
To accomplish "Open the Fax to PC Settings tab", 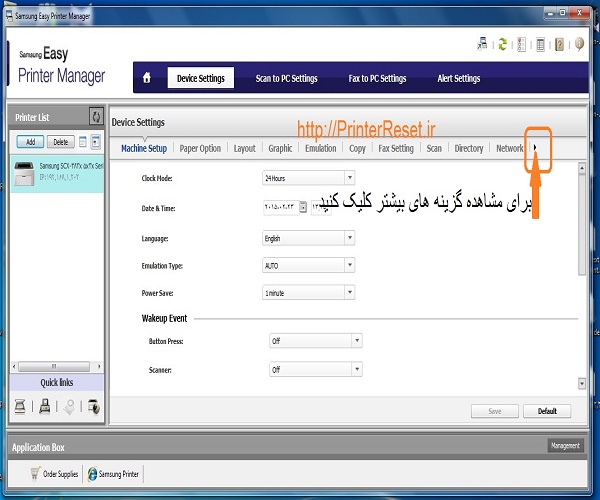I will click(x=377, y=78).
